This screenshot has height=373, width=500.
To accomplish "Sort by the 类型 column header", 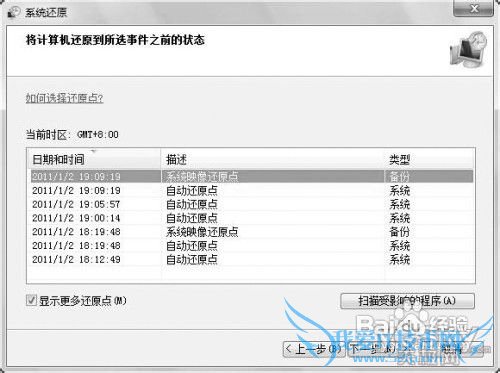I will point(429,159).
